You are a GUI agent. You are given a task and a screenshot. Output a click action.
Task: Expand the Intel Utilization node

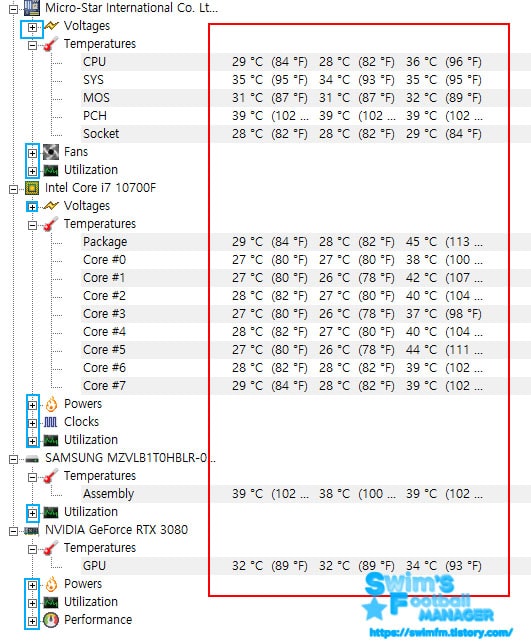point(32,442)
